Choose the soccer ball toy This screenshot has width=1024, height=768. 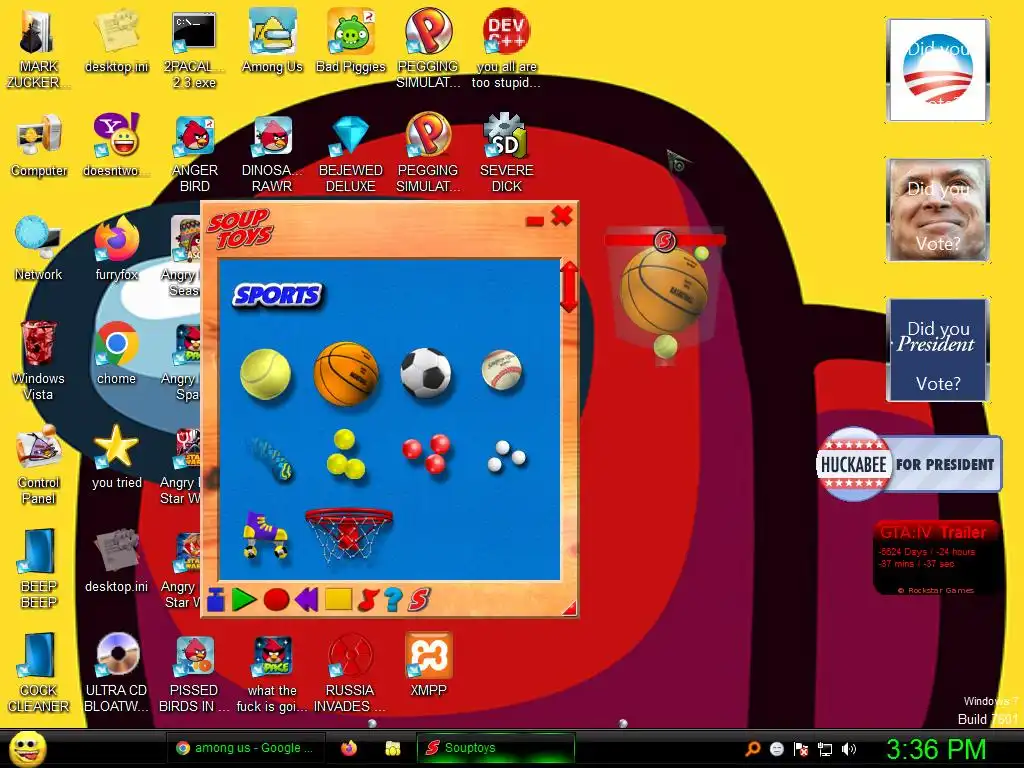(x=426, y=373)
